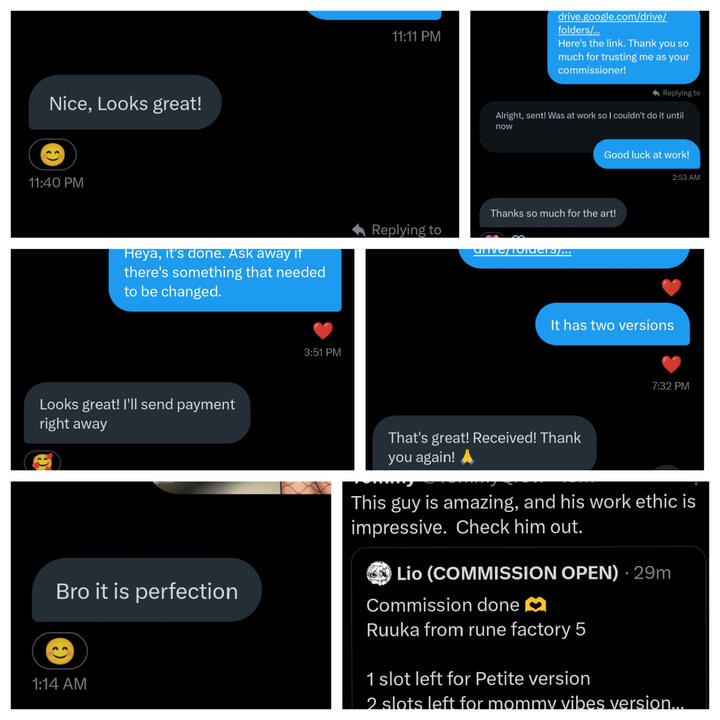Image resolution: width=720 pixels, height=720 pixels.
Task: Select the 'Thanks so much for the art!' bubble
Action: point(553,213)
